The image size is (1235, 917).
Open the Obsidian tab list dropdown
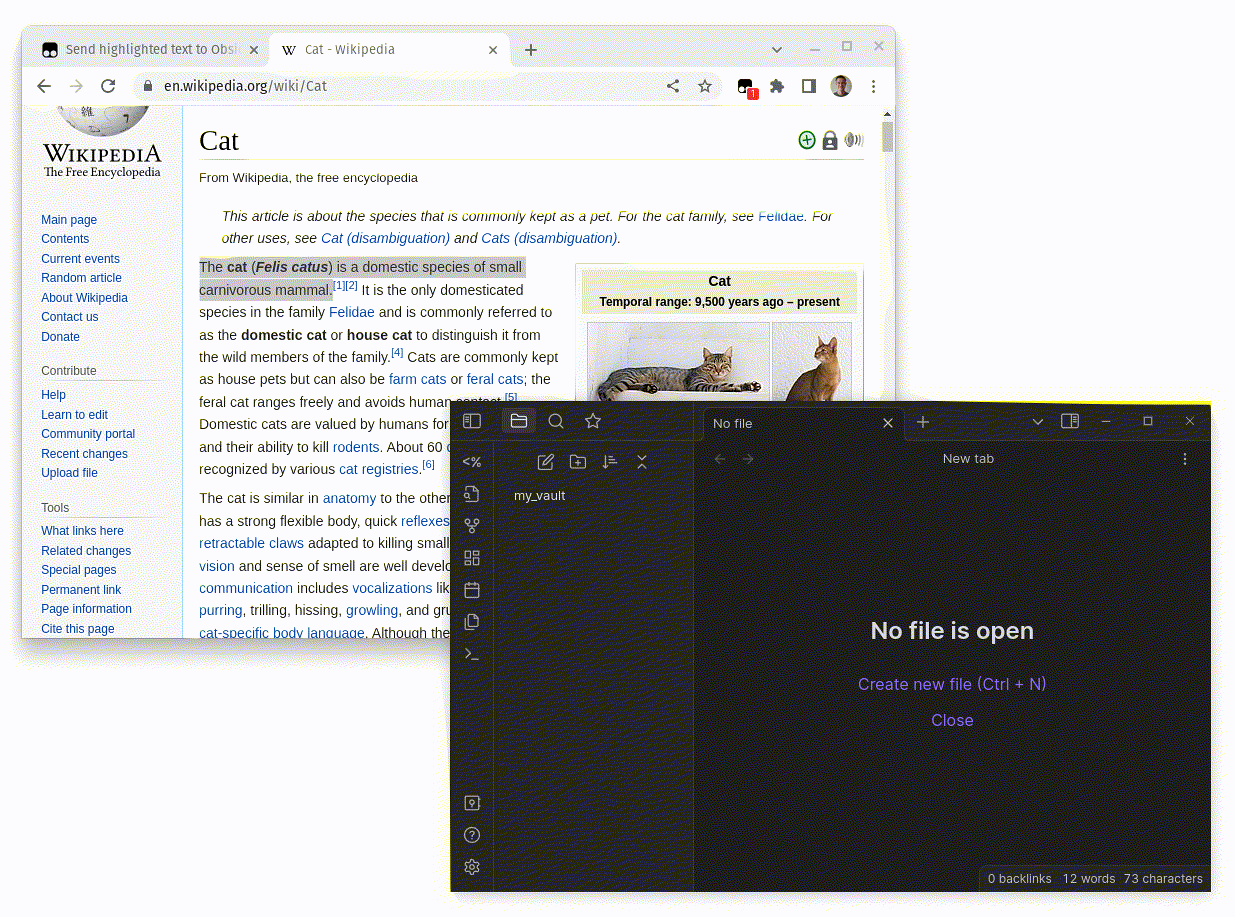[1038, 422]
